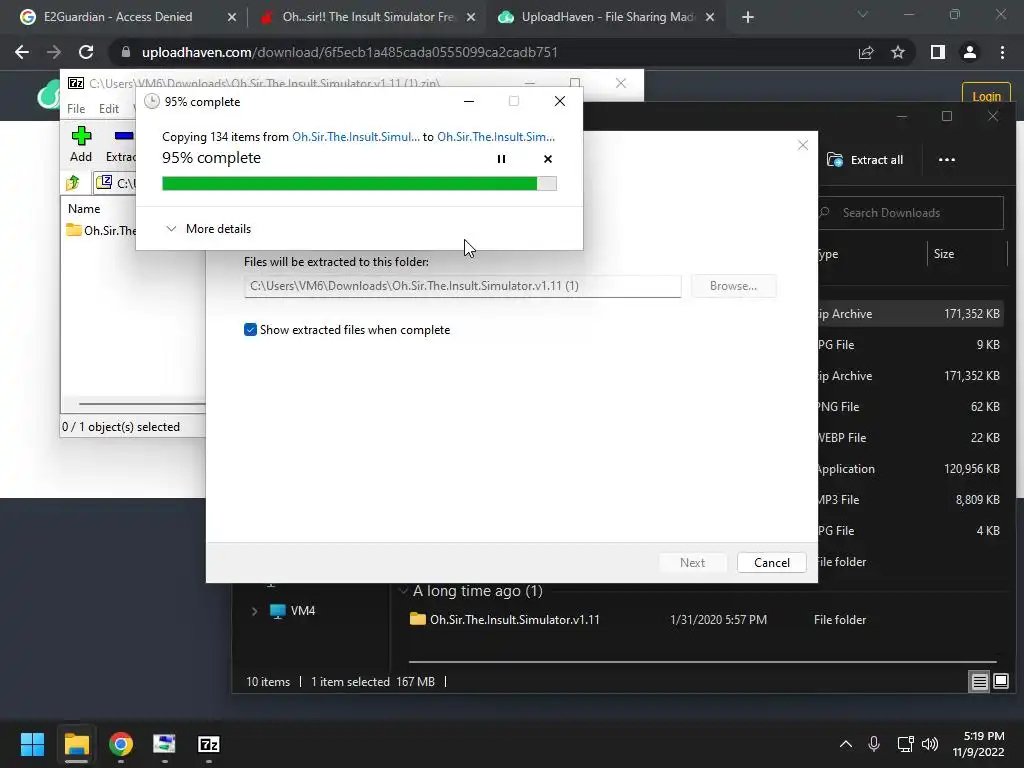The image size is (1024, 768).
Task: Open Chrome three-dot menu
Action: pos(1002,52)
